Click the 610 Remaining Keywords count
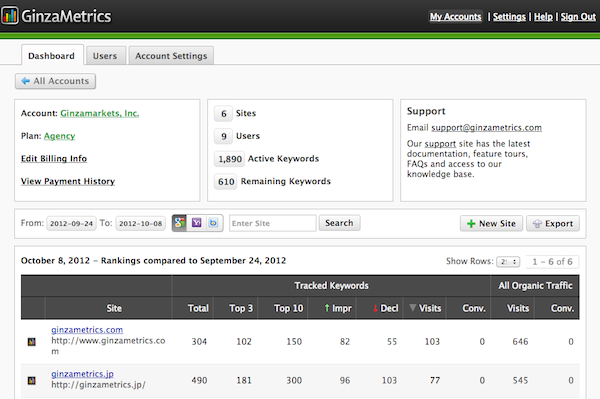 [x=226, y=181]
